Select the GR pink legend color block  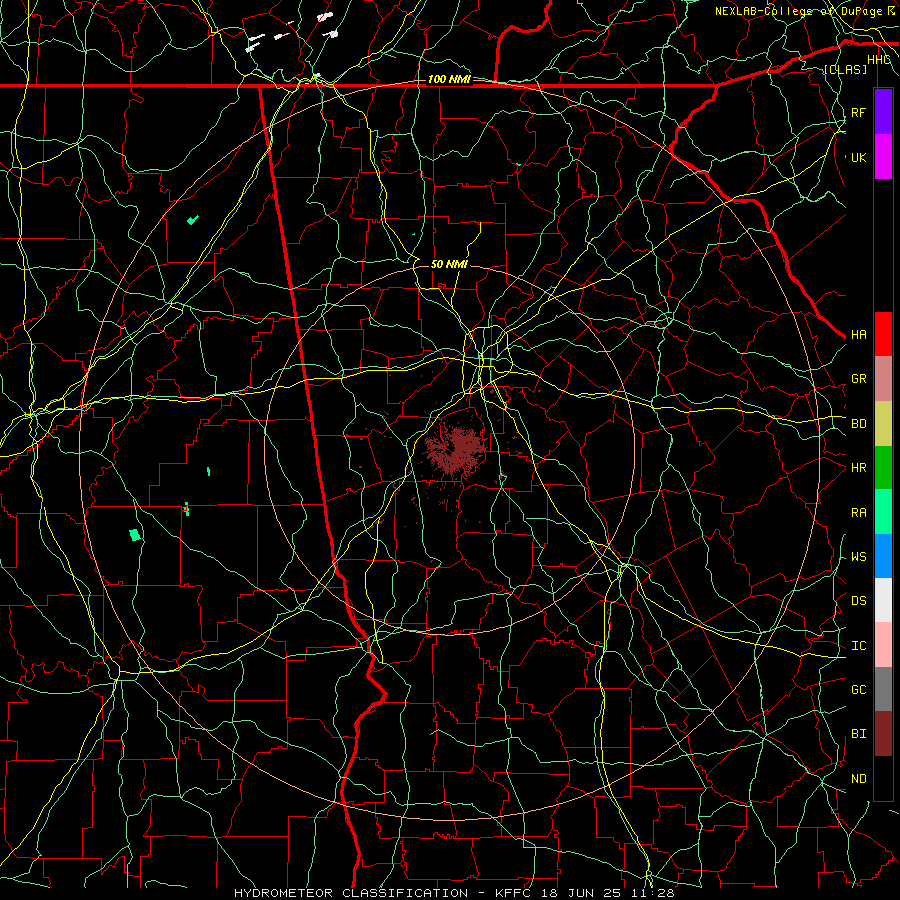click(x=883, y=379)
